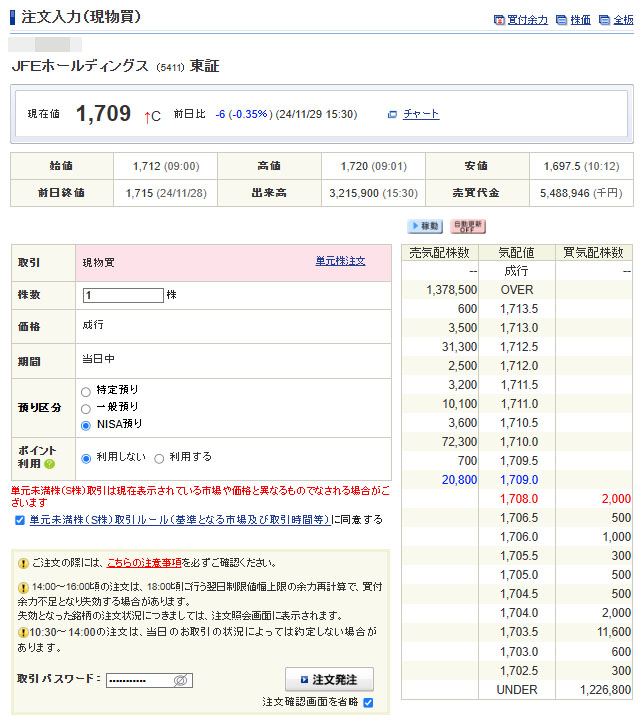Reveal password with the eye-slash icon

click(181, 680)
